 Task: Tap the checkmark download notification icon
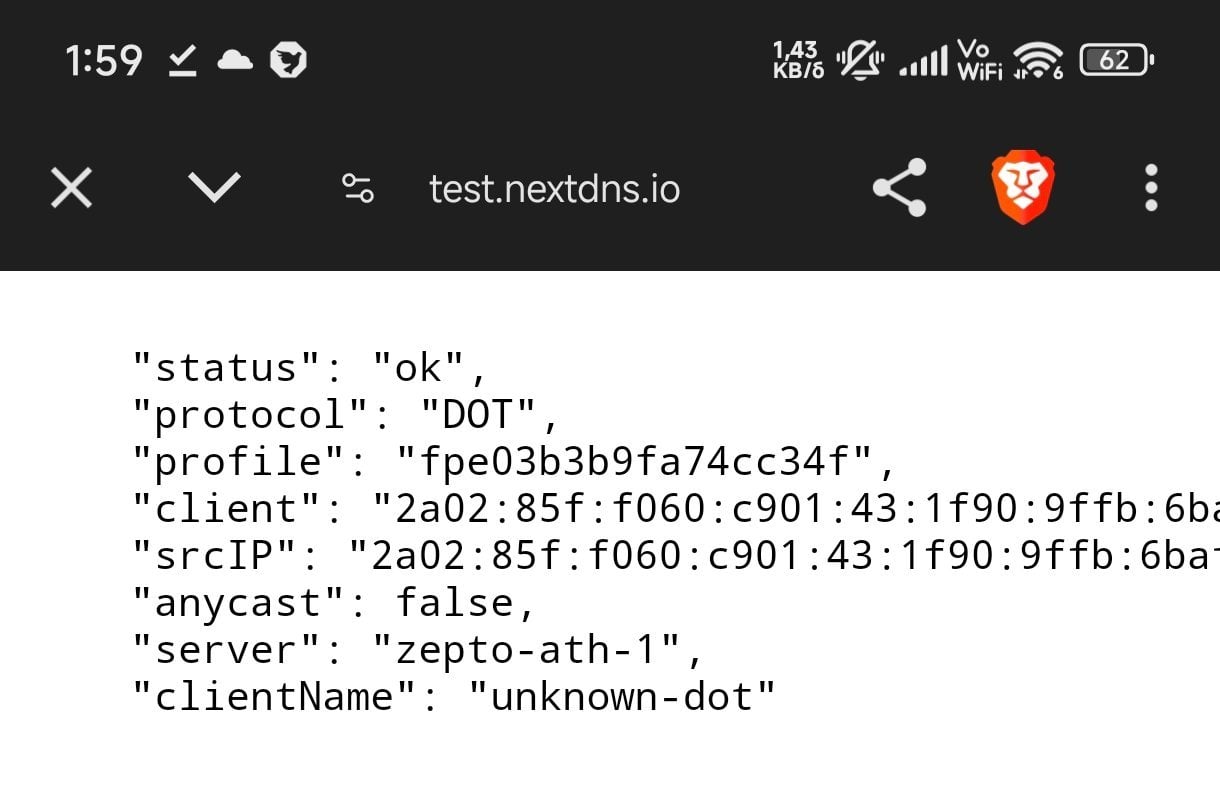tap(181, 61)
